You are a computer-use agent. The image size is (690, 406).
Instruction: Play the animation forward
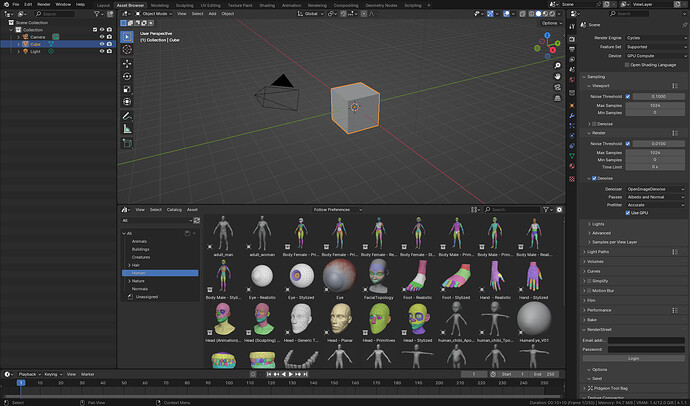click(290, 374)
